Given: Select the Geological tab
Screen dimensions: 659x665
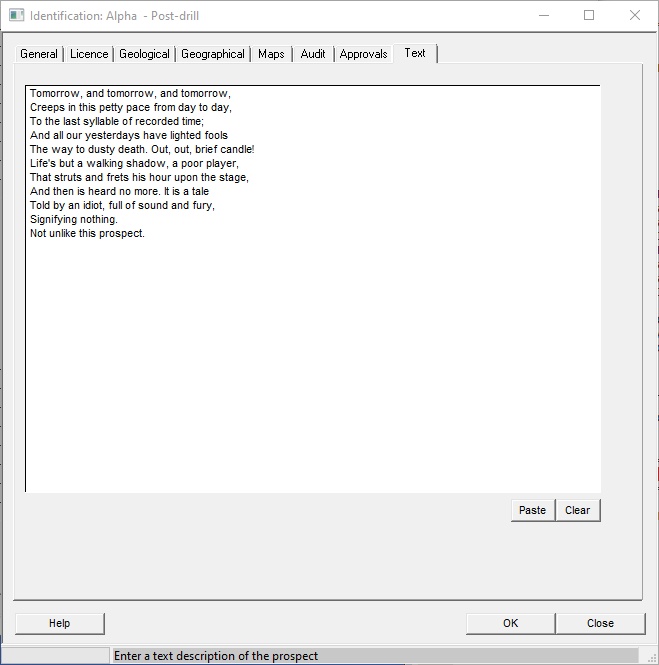Looking at the screenshot, I should click(144, 54).
